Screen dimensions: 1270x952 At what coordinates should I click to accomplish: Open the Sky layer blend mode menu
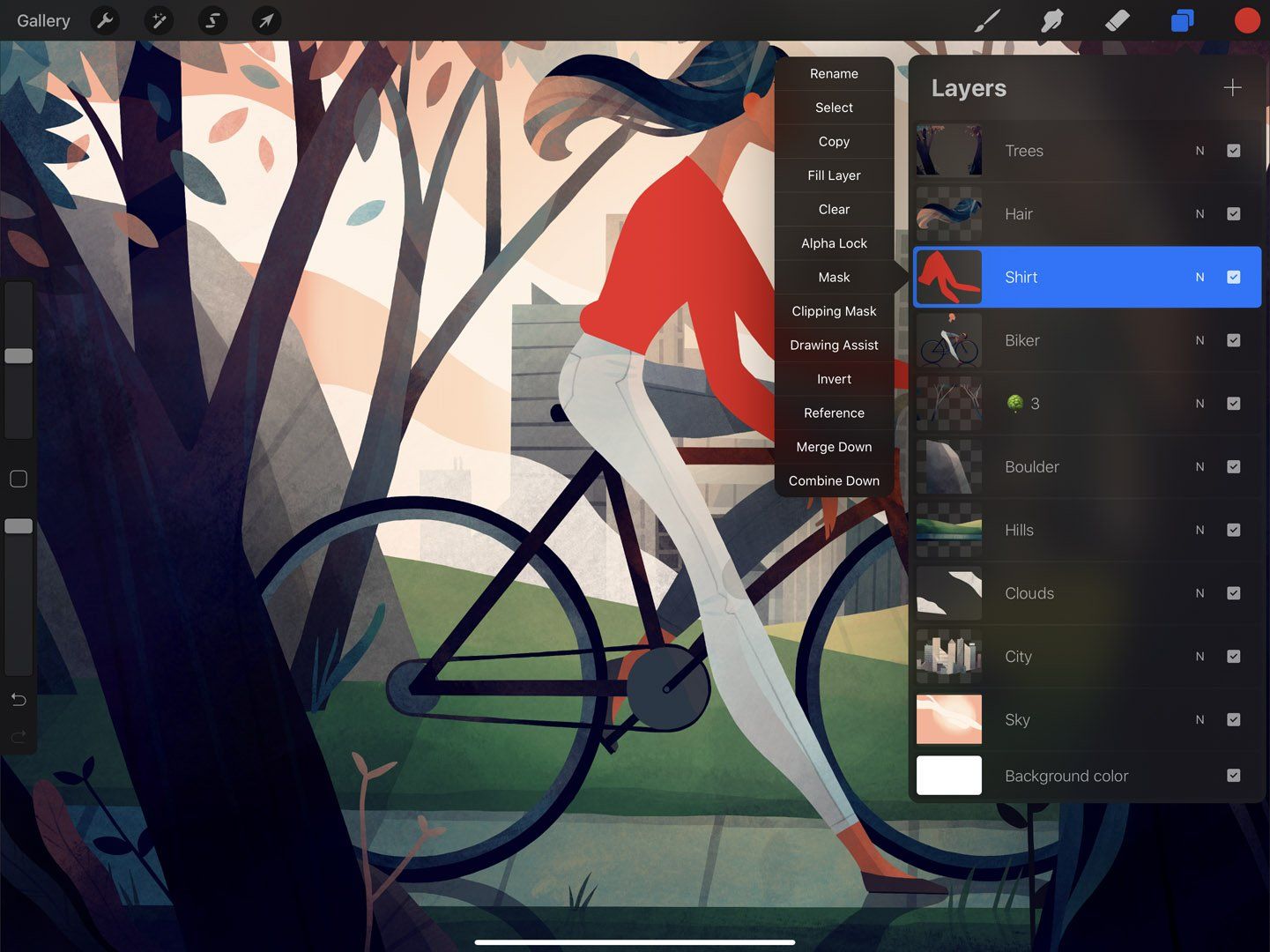click(1199, 719)
